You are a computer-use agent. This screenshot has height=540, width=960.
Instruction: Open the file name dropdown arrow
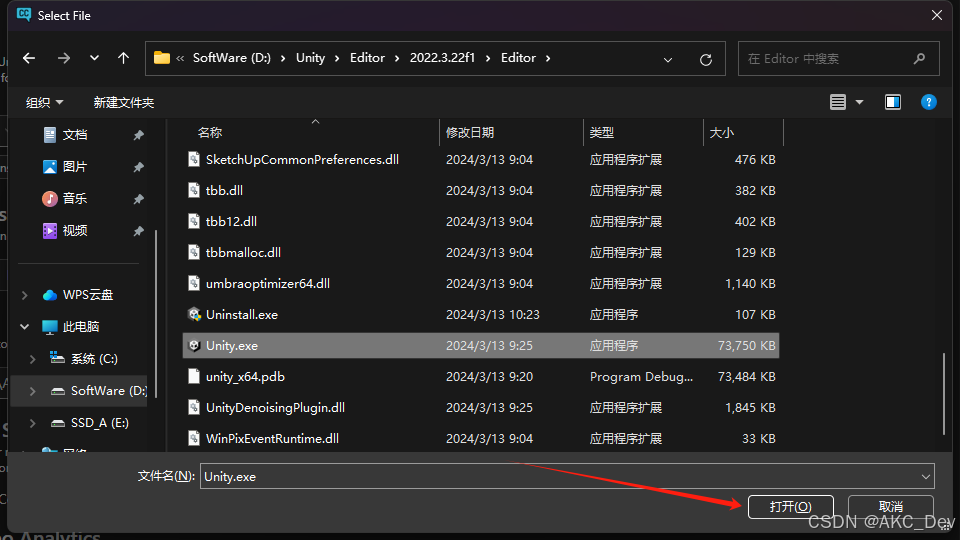[925, 476]
